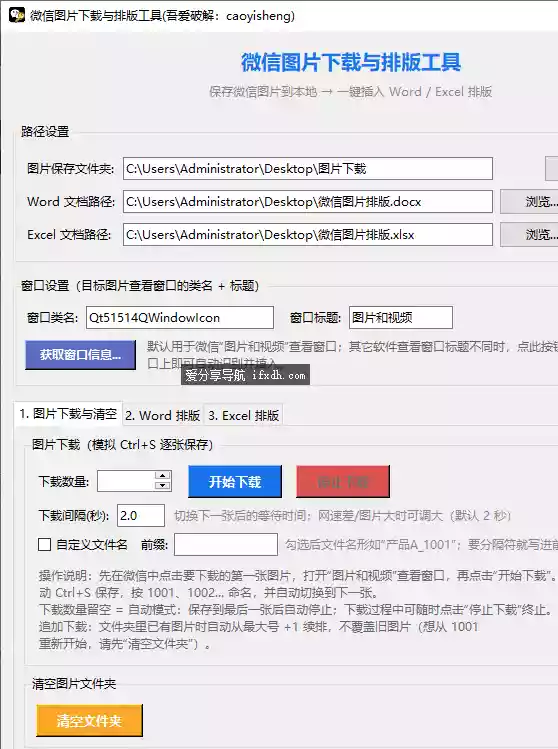Click the 窗口类名 input field

tap(180, 318)
